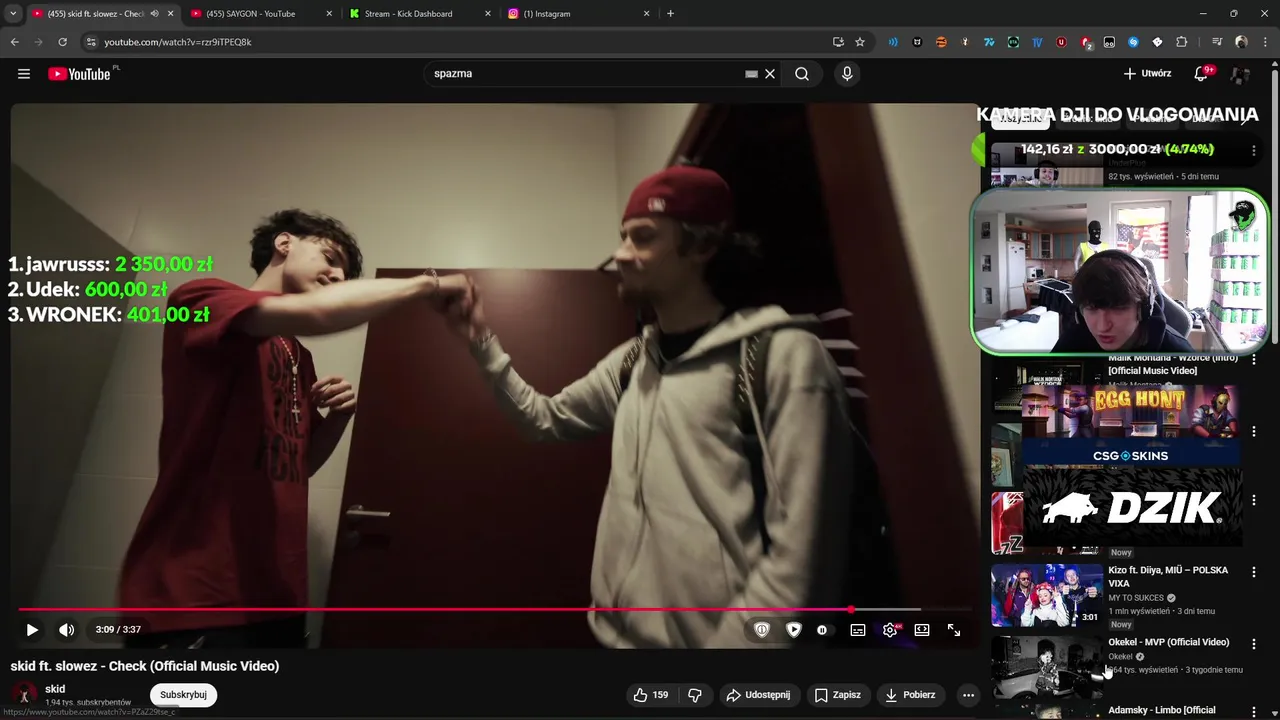Open the Okekel - MVP thumbnail
This screenshot has height=720, width=1280.
coord(1046,667)
